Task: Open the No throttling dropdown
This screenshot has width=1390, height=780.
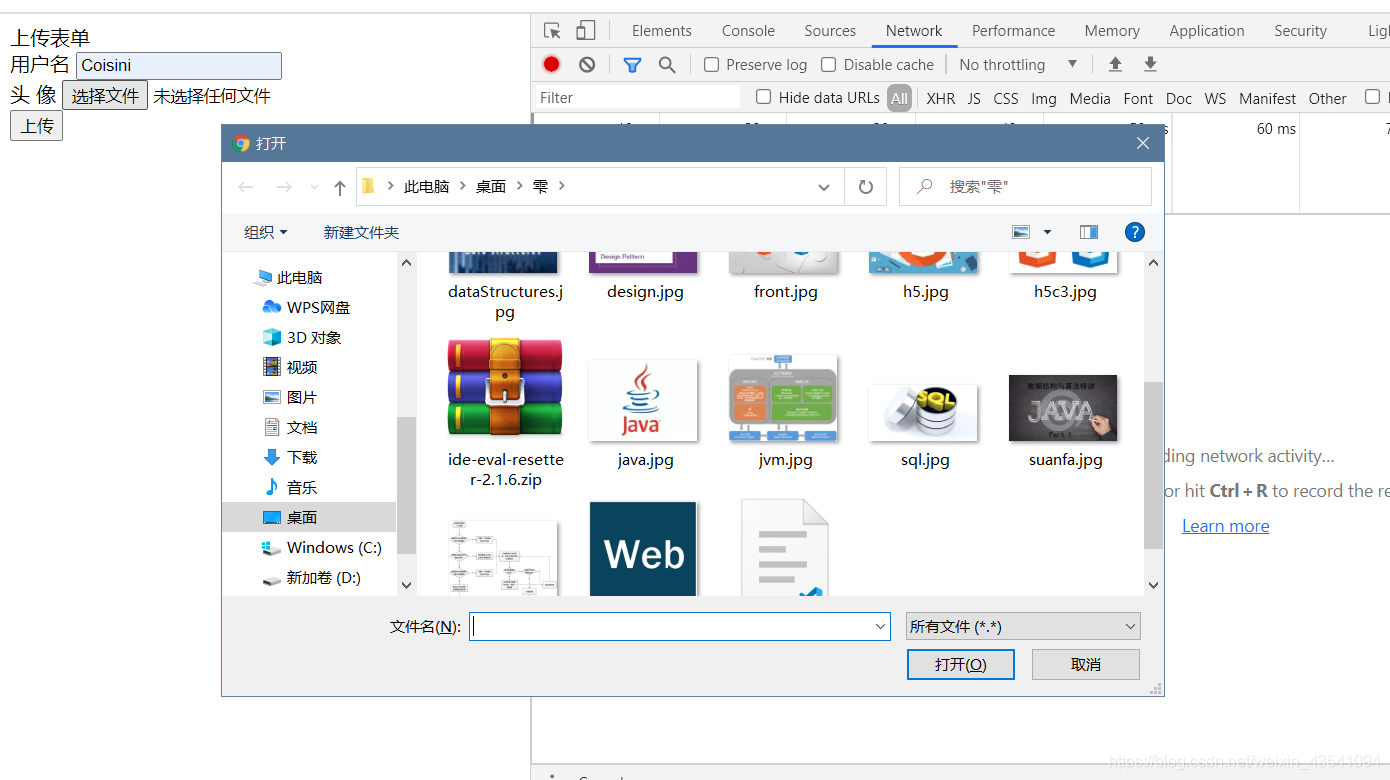Action: click(x=1018, y=65)
